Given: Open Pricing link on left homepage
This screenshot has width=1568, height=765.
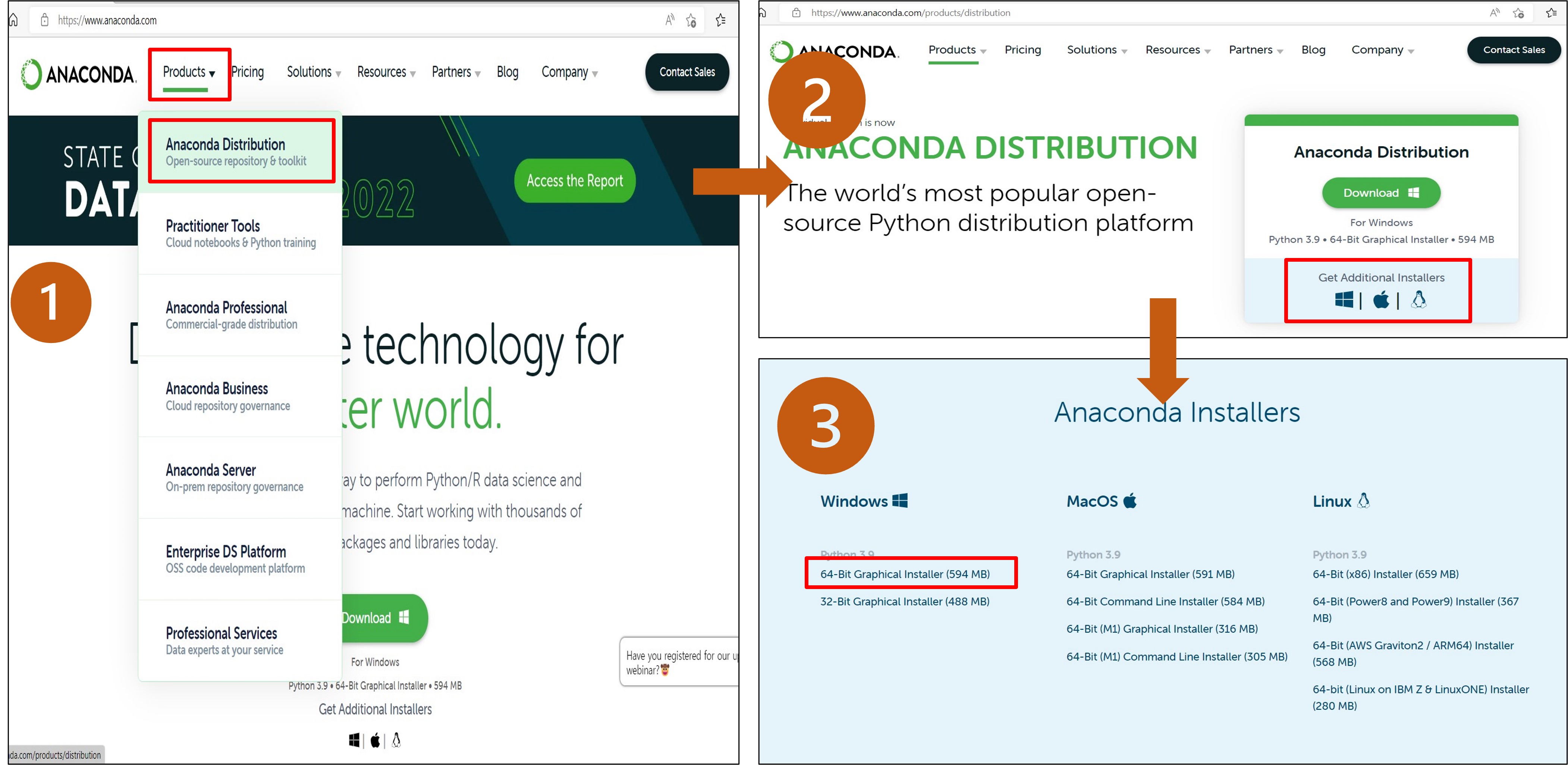Looking at the screenshot, I should pos(248,72).
